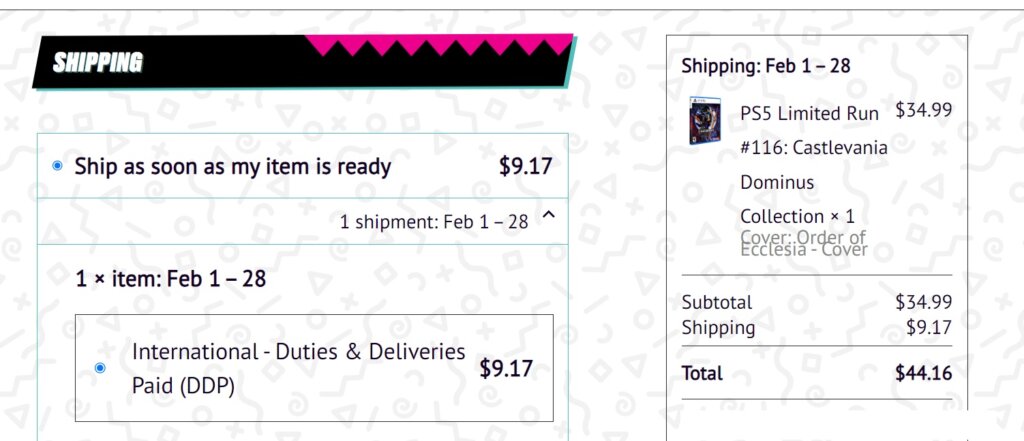Image resolution: width=1024 pixels, height=441 pixels.
Task: Click the "Ship as soon as my item is ready" label
Action: pyautogui.click(x=232, y=167)
